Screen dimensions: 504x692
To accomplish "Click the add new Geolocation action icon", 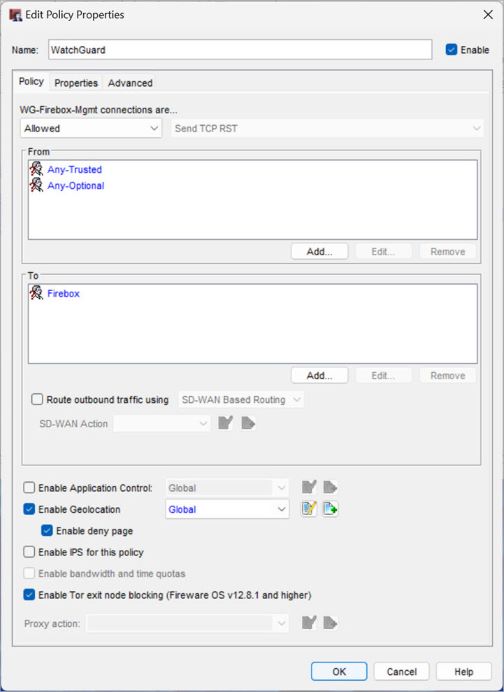I will point(330,509).
